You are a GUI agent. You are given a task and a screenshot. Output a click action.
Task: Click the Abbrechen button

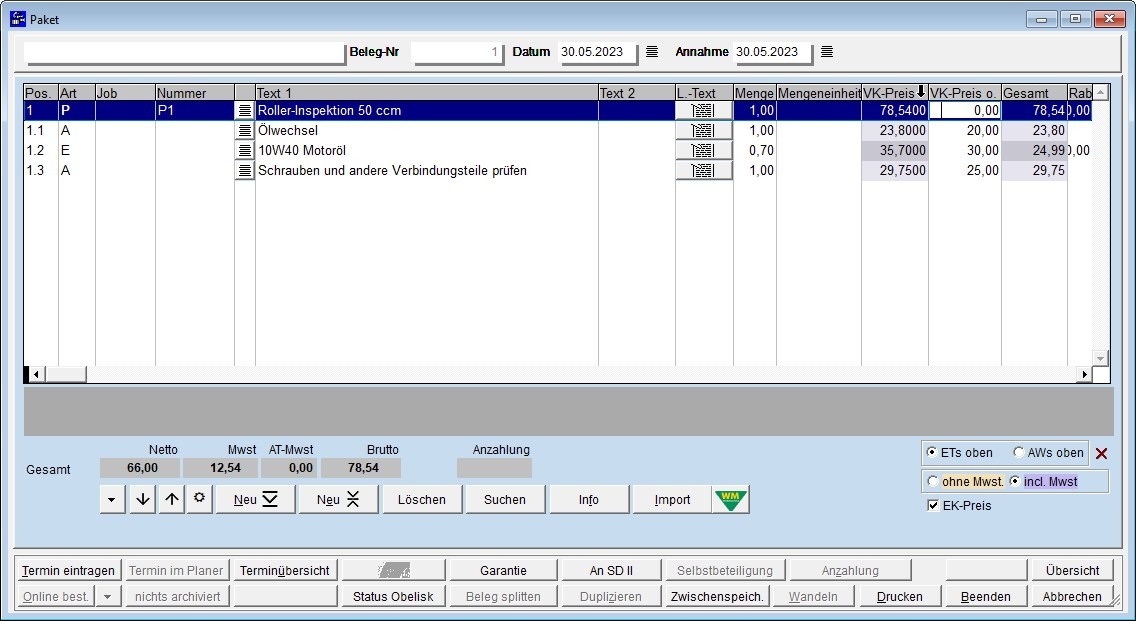[x=1072, y=596]
